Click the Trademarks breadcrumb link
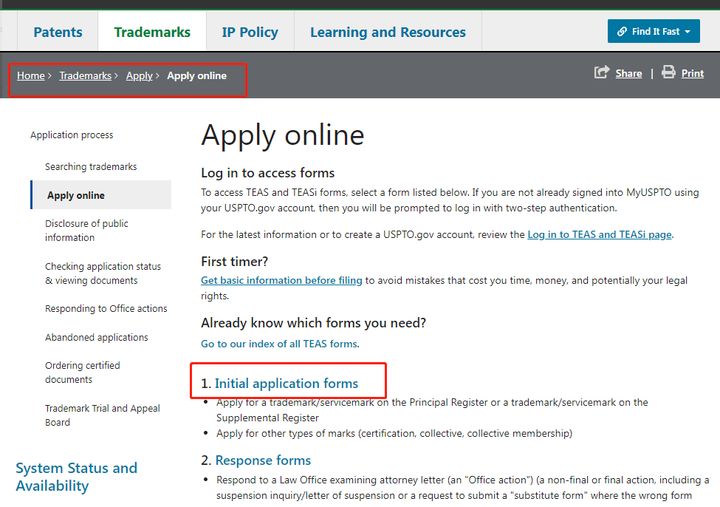This screenshot has height=507, width=720. pos(85,76)
